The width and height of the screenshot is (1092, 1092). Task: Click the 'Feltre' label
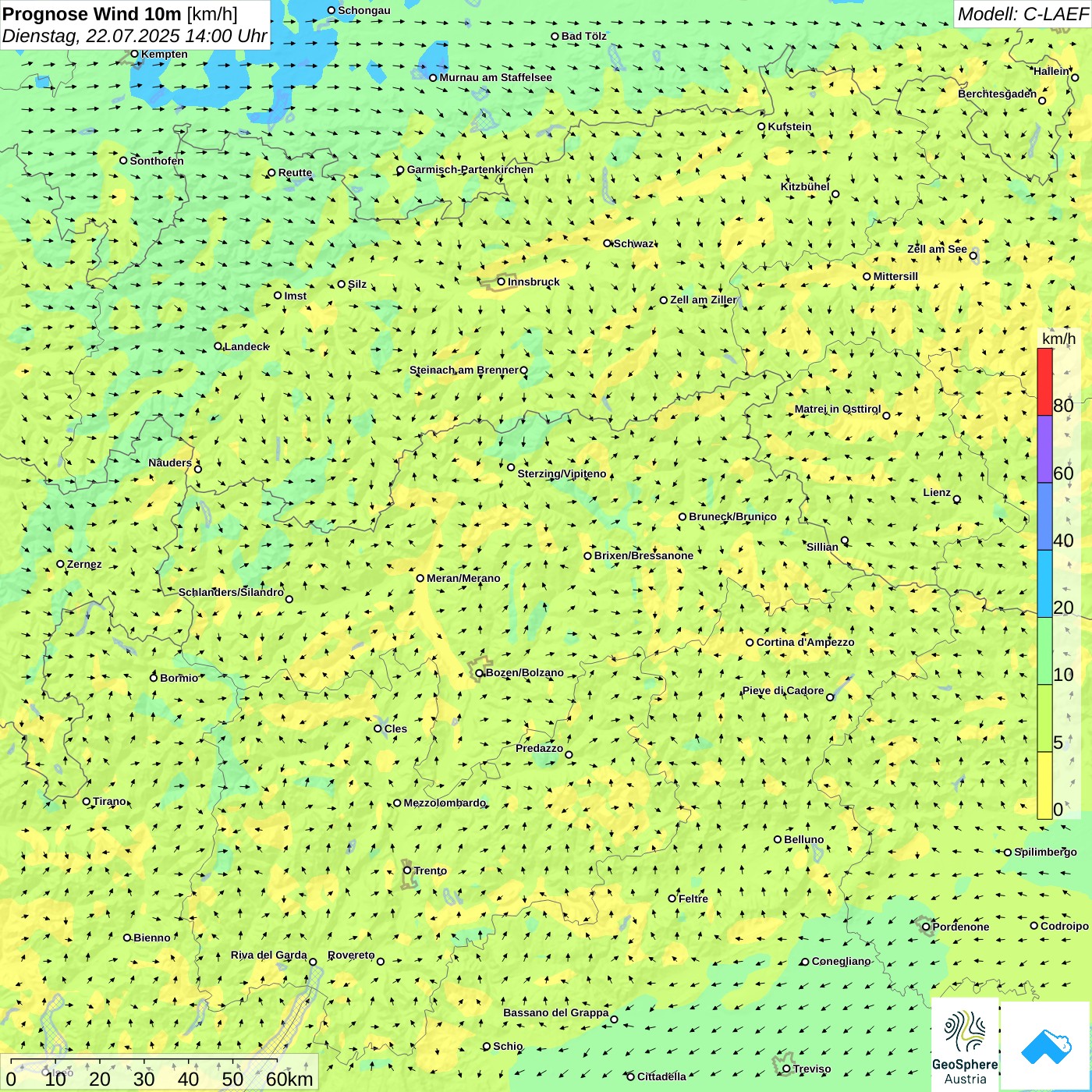(693, 899)
